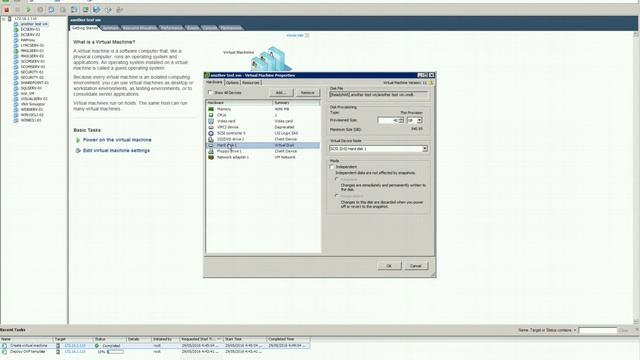Screen dimensions: 640x360
Task: Click the VM icon beside SQLSERV-01
Action: click(16, 88)
